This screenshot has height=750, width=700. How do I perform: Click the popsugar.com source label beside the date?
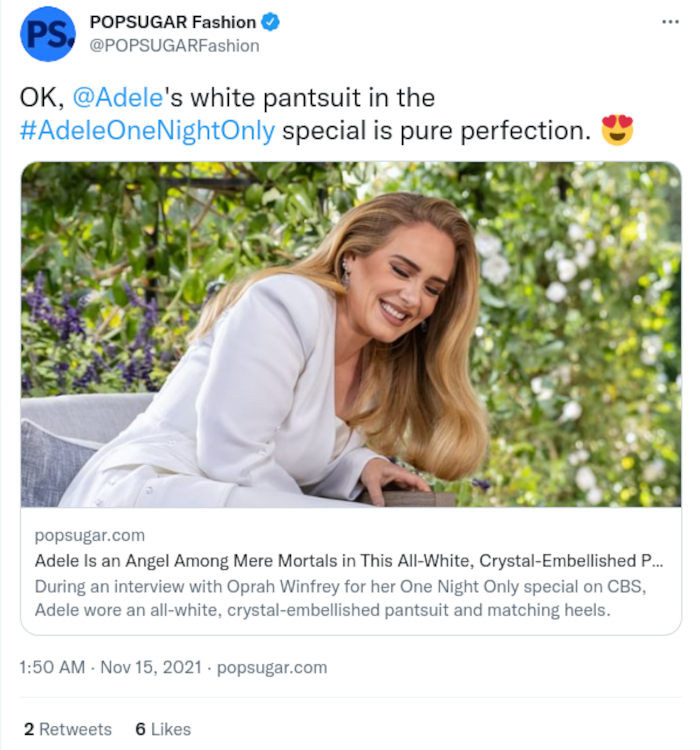pos(272,667)
